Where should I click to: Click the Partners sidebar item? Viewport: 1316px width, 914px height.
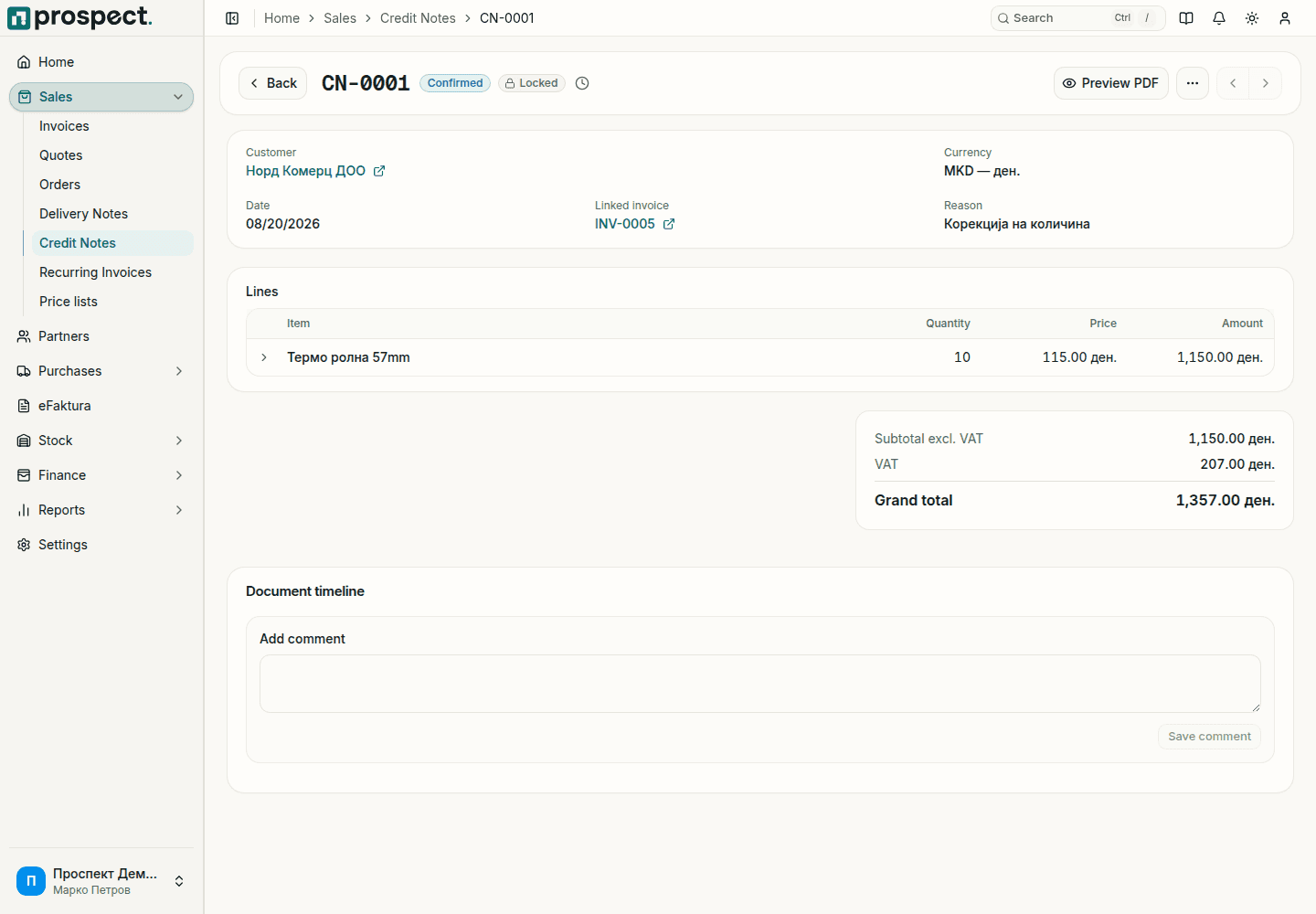click(101, 336)
